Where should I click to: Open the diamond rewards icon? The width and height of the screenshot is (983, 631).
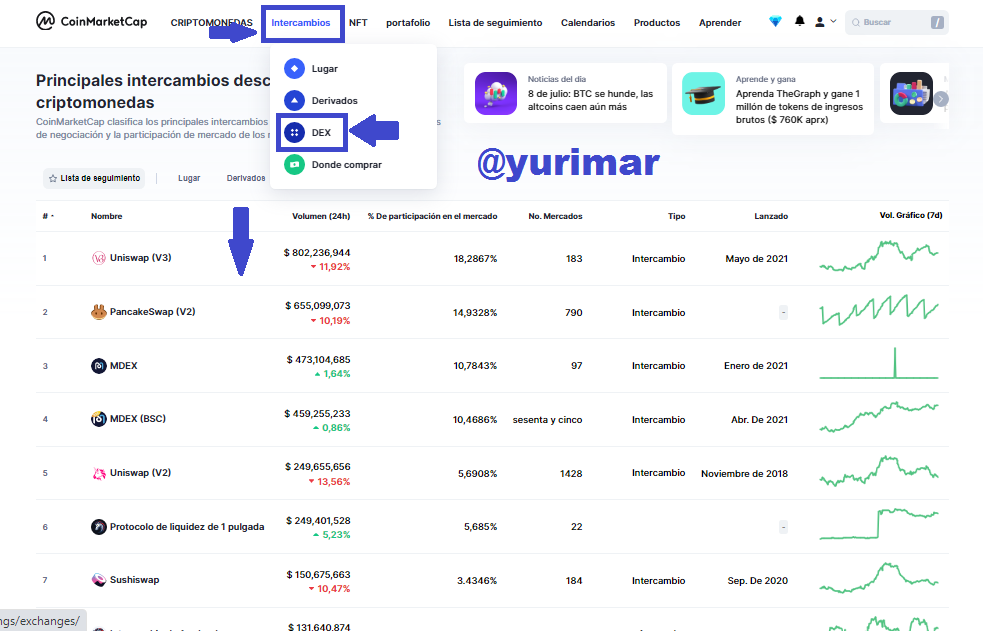tap(775, 21)
